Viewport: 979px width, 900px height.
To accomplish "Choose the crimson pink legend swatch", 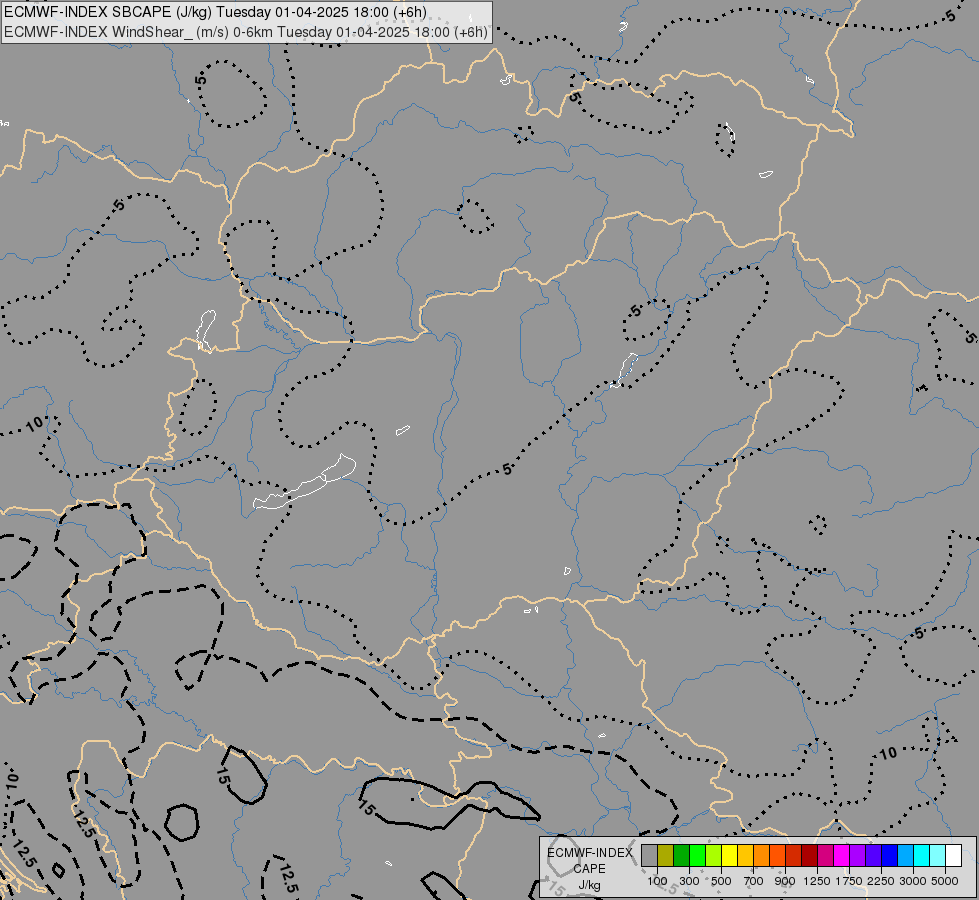I will 825,856.
